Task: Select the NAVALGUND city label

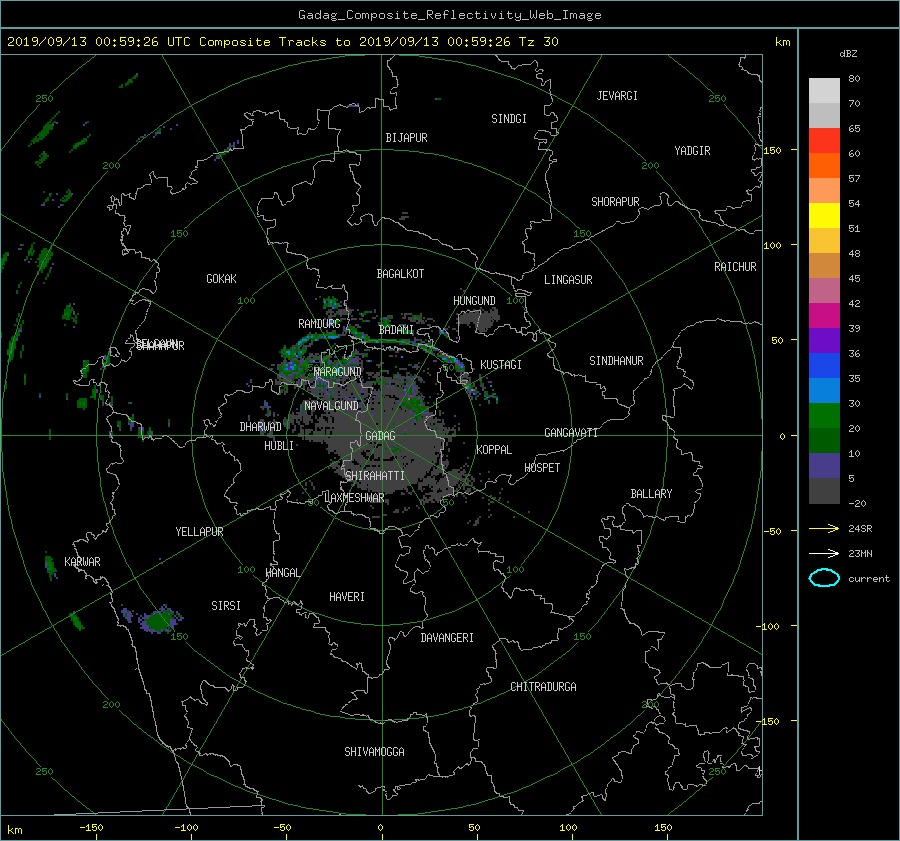Action: pos(331,406)
